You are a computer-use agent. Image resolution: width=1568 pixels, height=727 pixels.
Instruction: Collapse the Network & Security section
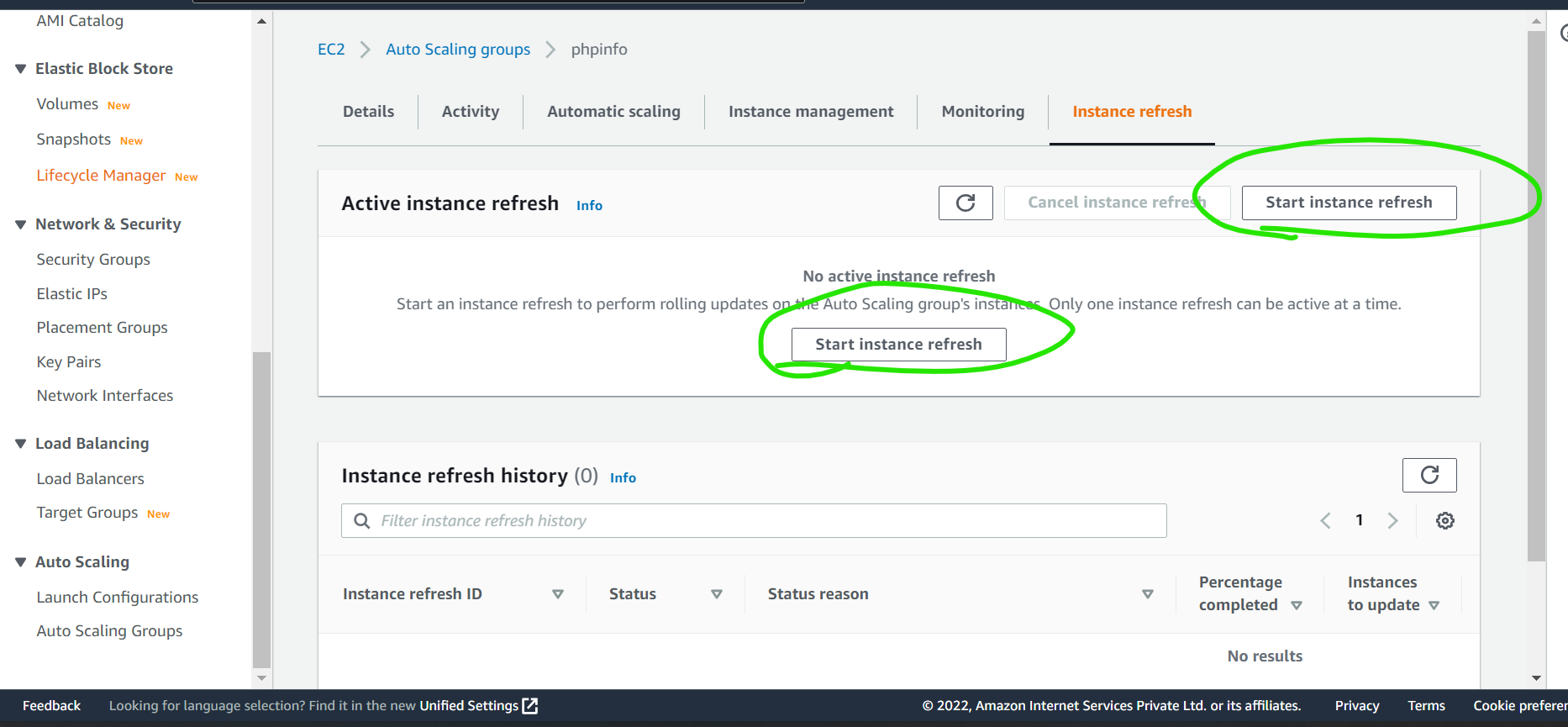tap(21, 224)
